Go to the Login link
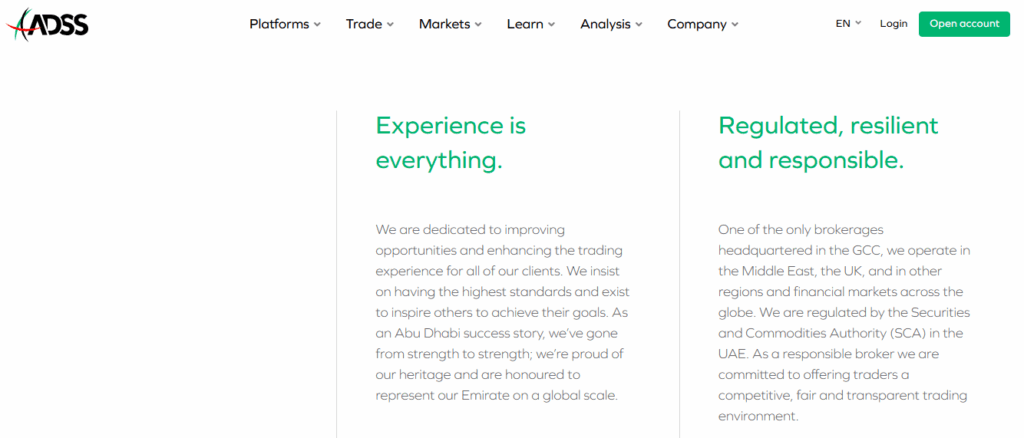1024x438 pixels. (894, 24)
